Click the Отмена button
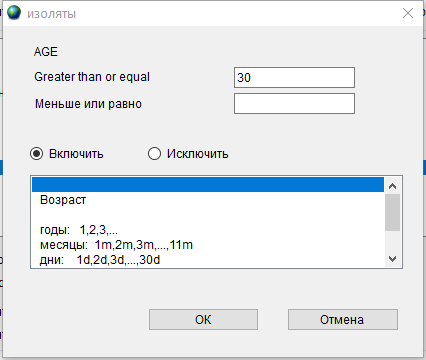 tap(343, 319)
